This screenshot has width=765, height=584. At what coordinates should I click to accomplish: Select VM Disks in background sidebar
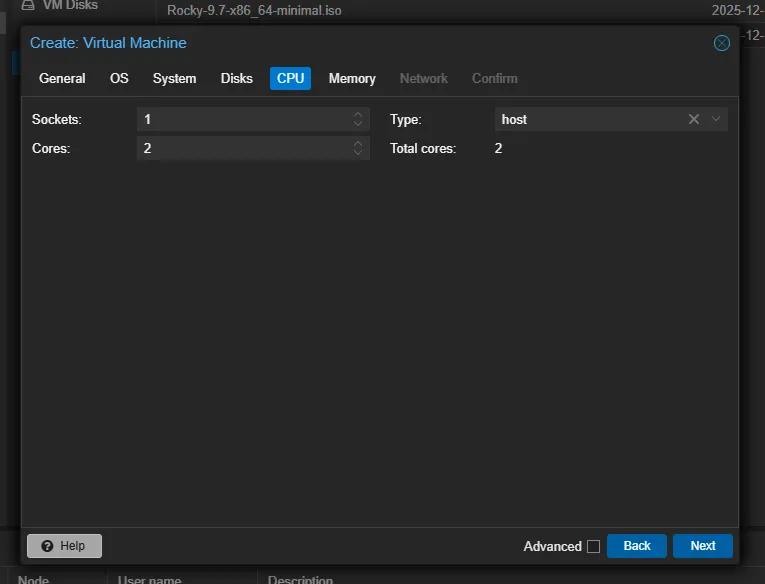pos(70,5)
